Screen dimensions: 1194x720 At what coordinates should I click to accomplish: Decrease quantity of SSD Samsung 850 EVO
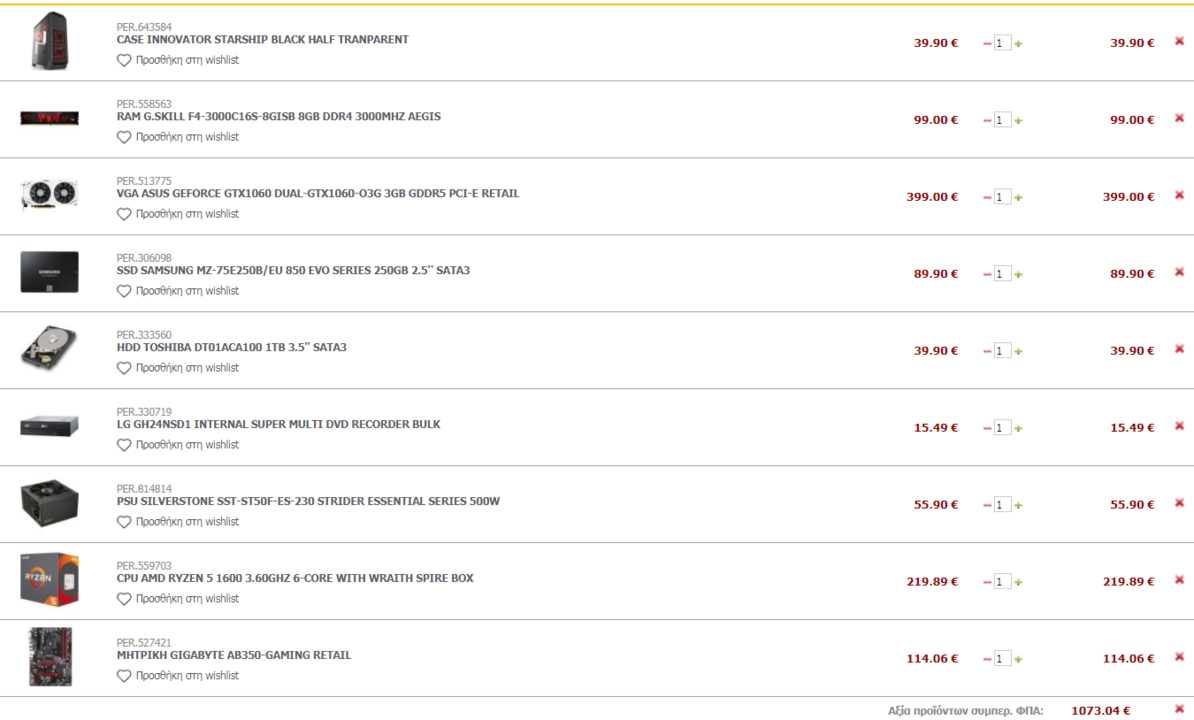(987, 274)
